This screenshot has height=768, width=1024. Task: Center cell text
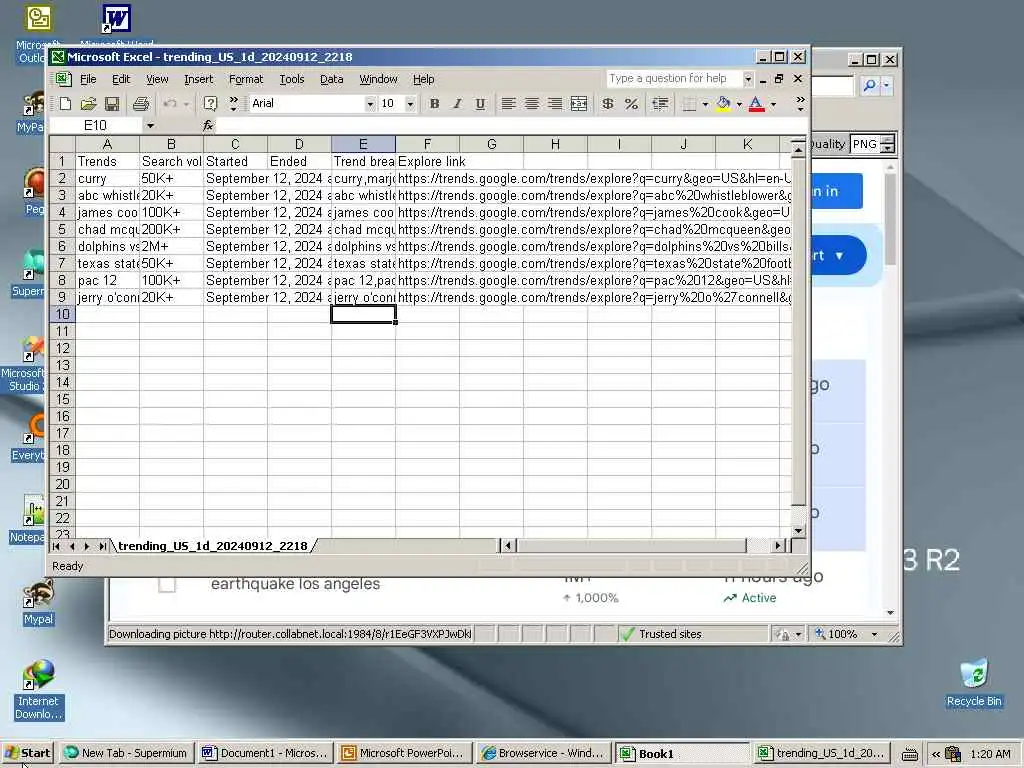click(532, 103)
